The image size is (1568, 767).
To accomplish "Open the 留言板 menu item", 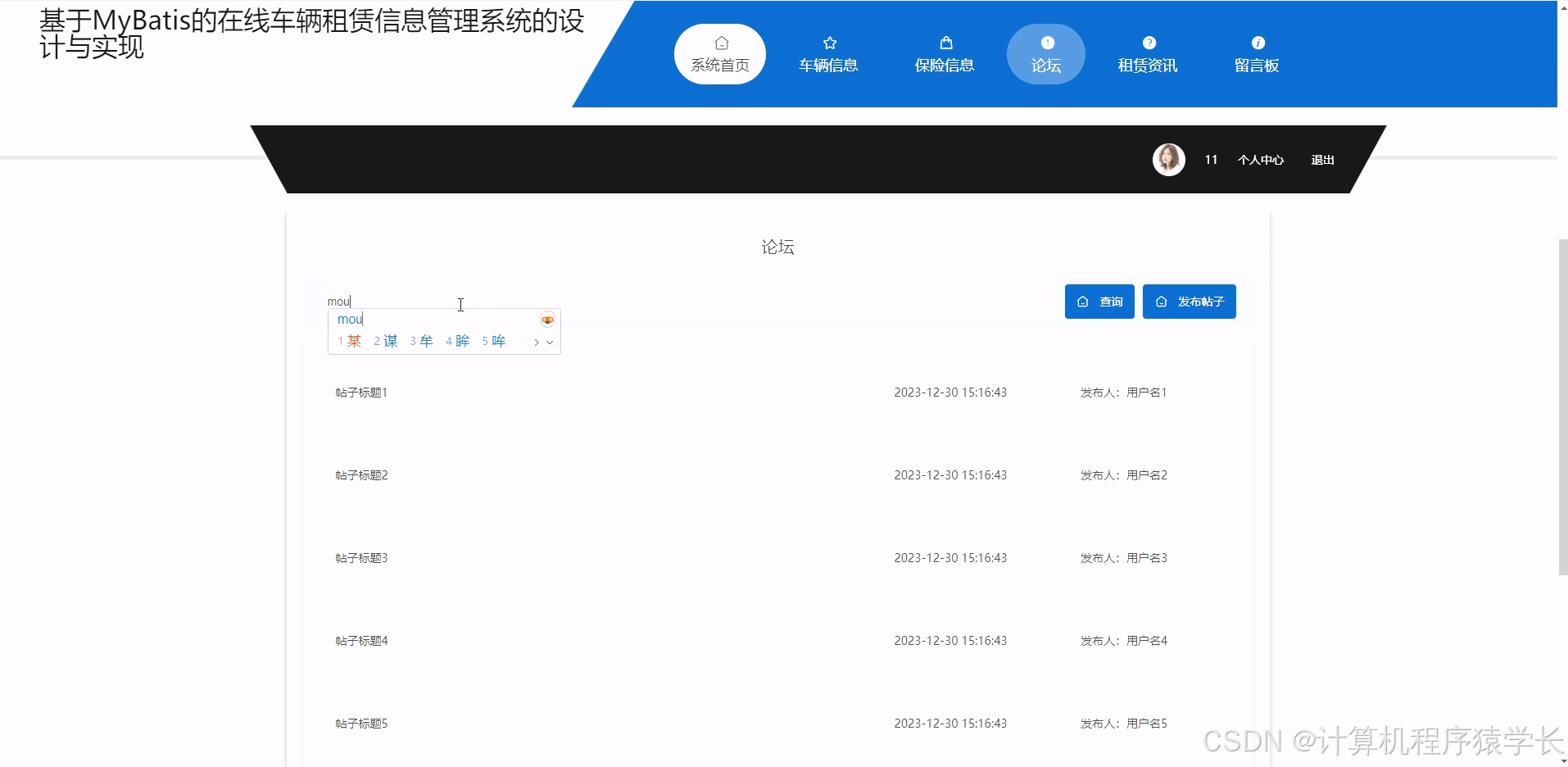I will coord(1257,54).
